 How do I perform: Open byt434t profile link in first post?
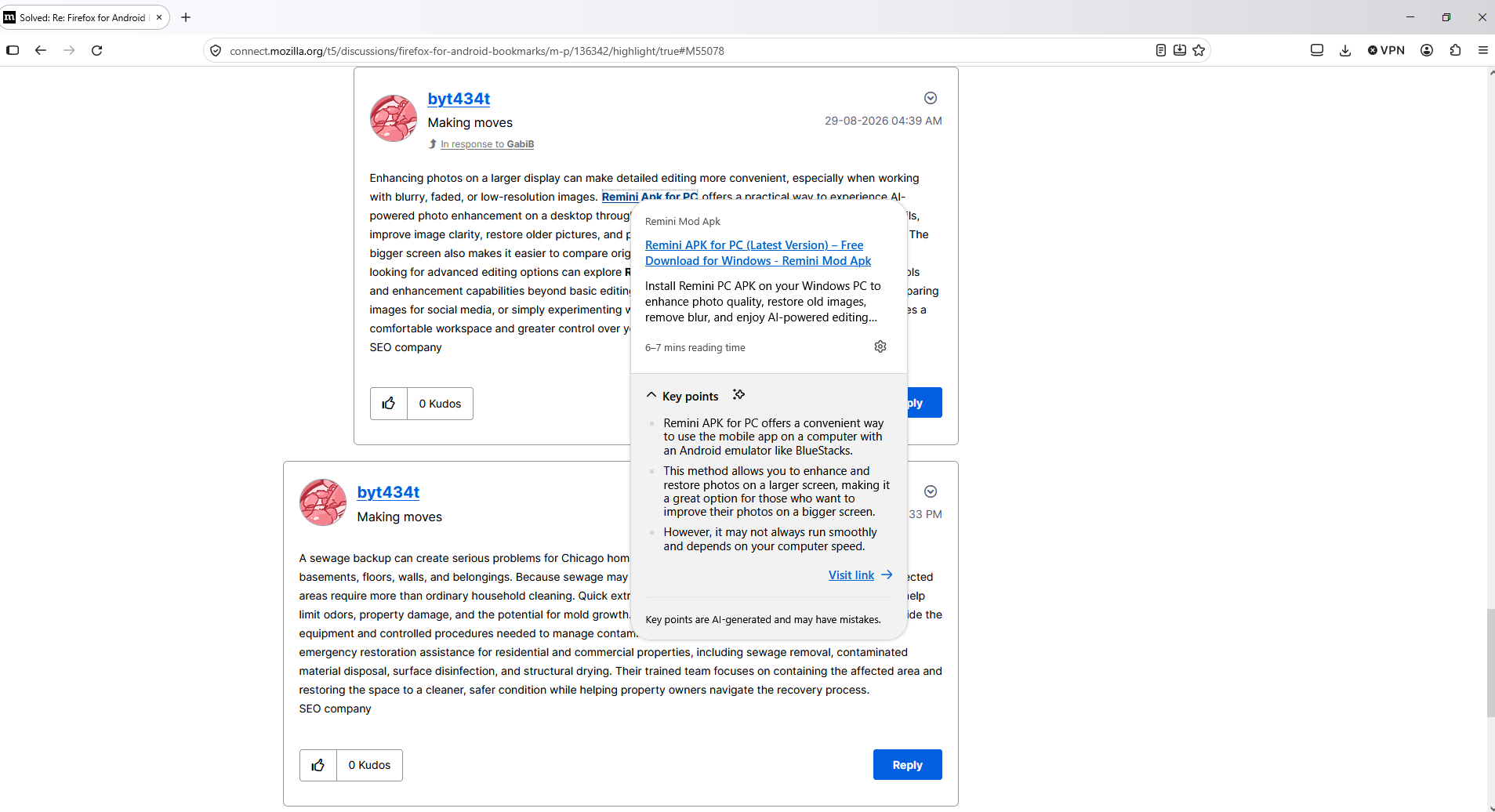[459, 99]
